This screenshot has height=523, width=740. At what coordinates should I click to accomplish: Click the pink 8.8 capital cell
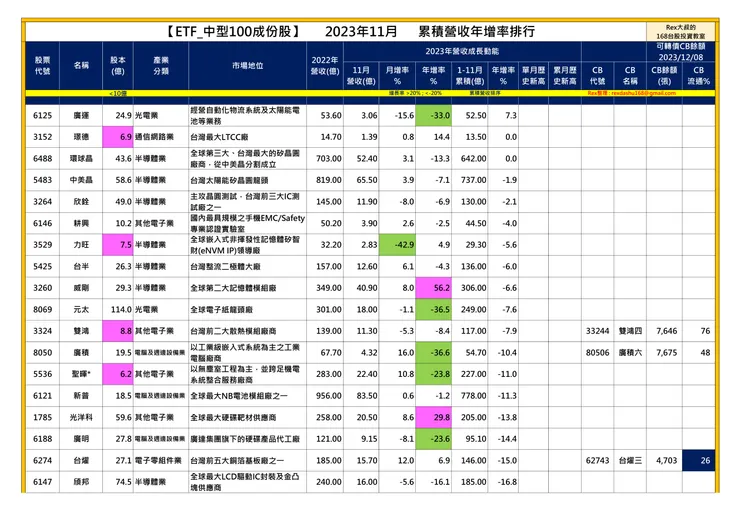[118, 331]
